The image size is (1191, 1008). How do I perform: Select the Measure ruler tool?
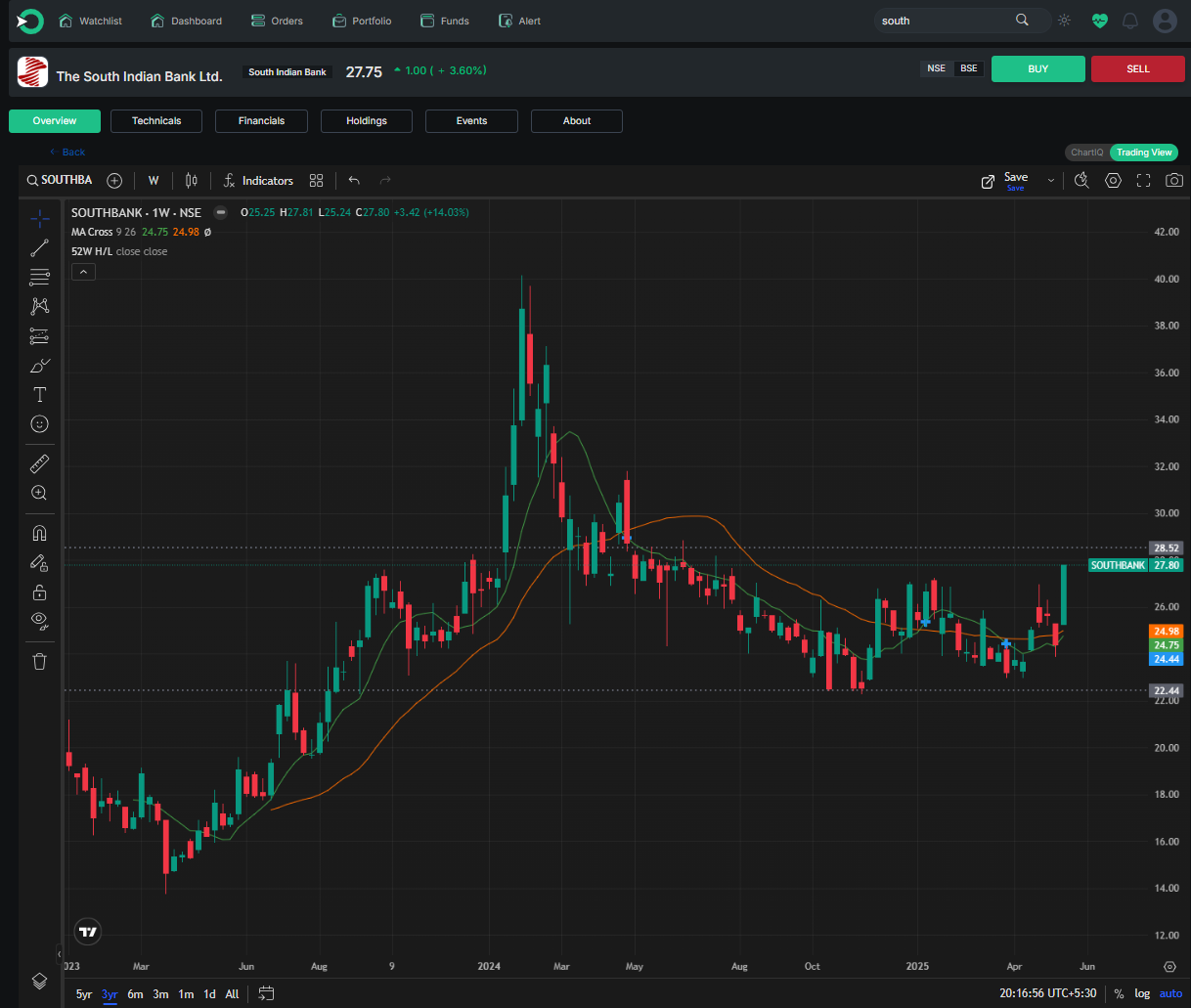click(x=39, y=462)
